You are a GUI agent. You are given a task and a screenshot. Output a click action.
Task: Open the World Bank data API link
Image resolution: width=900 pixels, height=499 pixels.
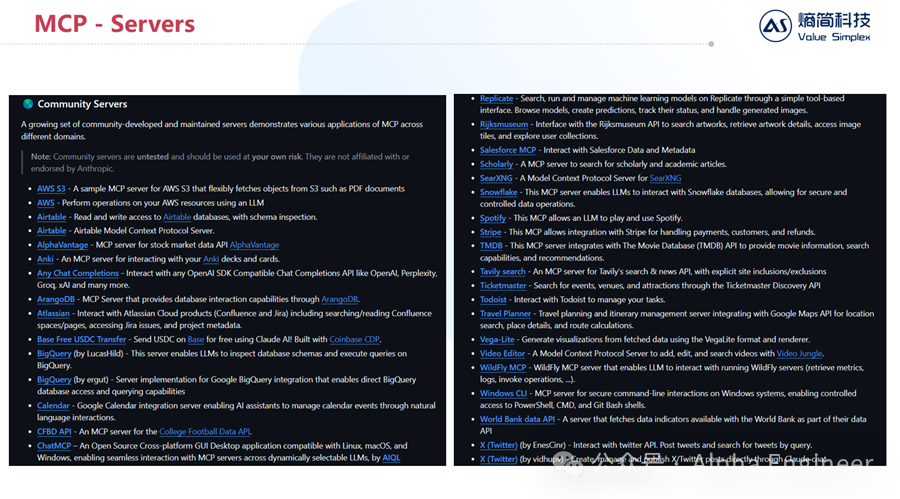[x=517, y=419]
